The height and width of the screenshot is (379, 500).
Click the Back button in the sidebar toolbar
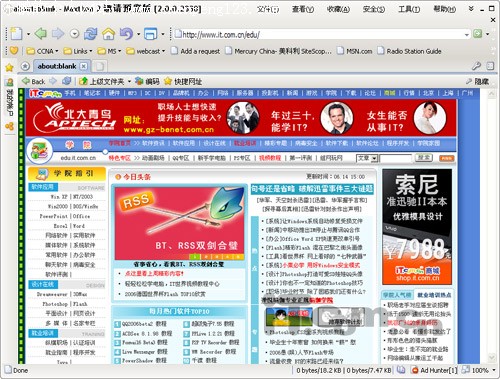coord(33,81)
